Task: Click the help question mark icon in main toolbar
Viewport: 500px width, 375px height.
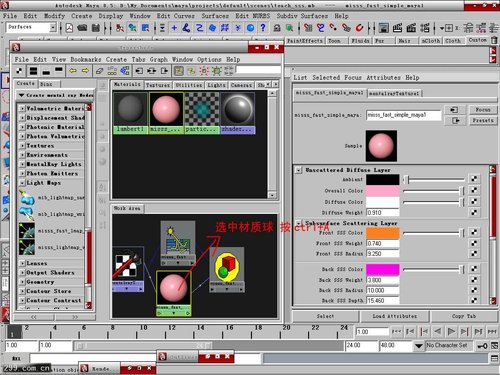Action: 263,28
